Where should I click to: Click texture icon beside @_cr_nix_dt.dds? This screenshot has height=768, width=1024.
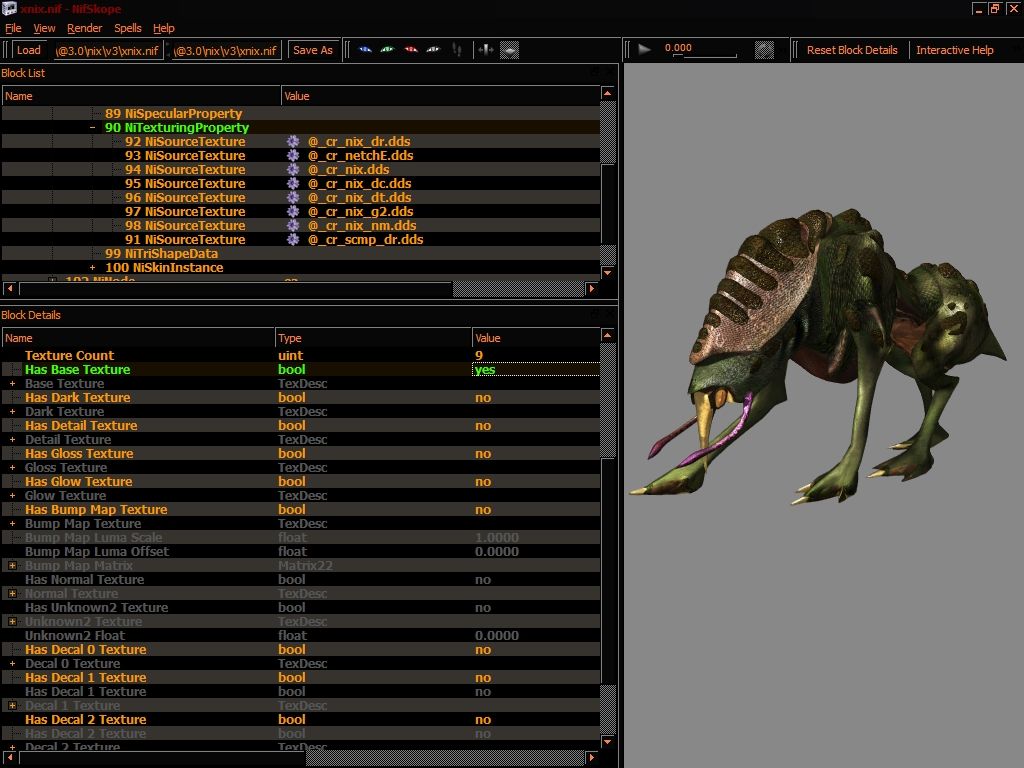click(x=293, y=197)
